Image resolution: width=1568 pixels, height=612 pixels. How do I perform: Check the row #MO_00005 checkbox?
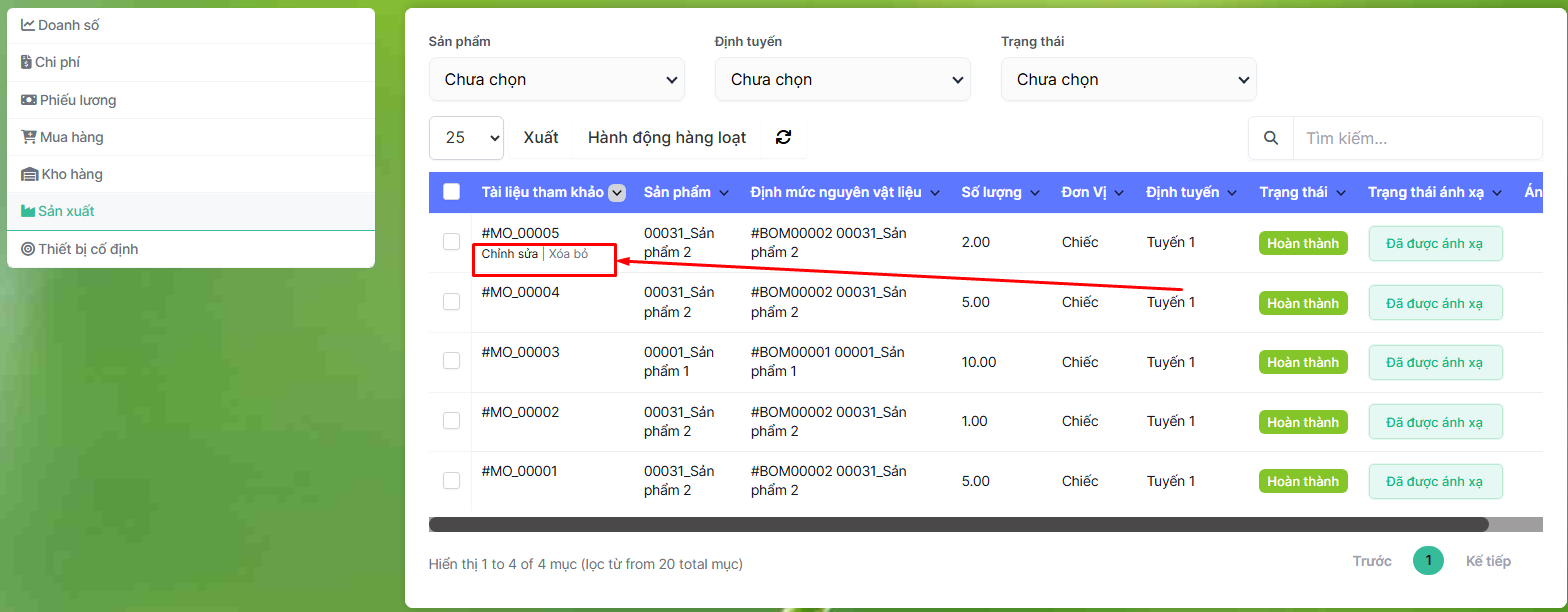451,241
